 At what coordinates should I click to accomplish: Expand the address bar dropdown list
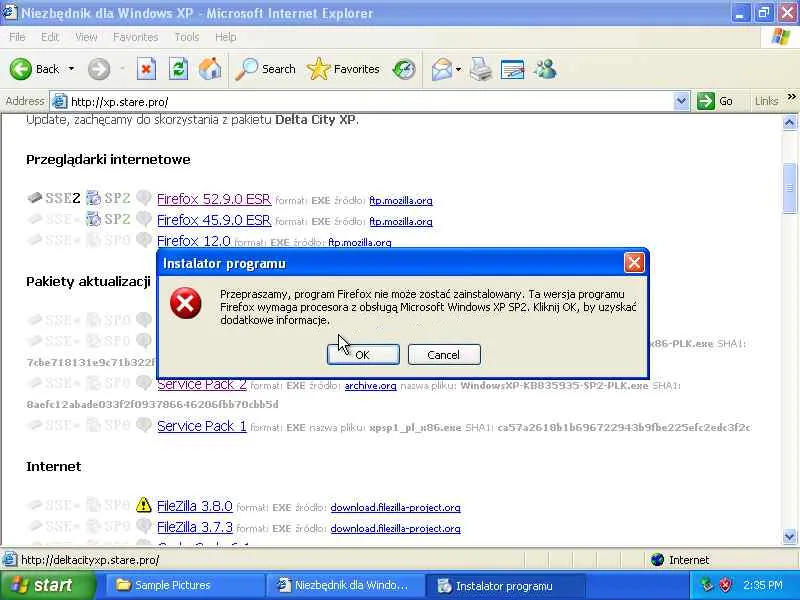point(681,101)
